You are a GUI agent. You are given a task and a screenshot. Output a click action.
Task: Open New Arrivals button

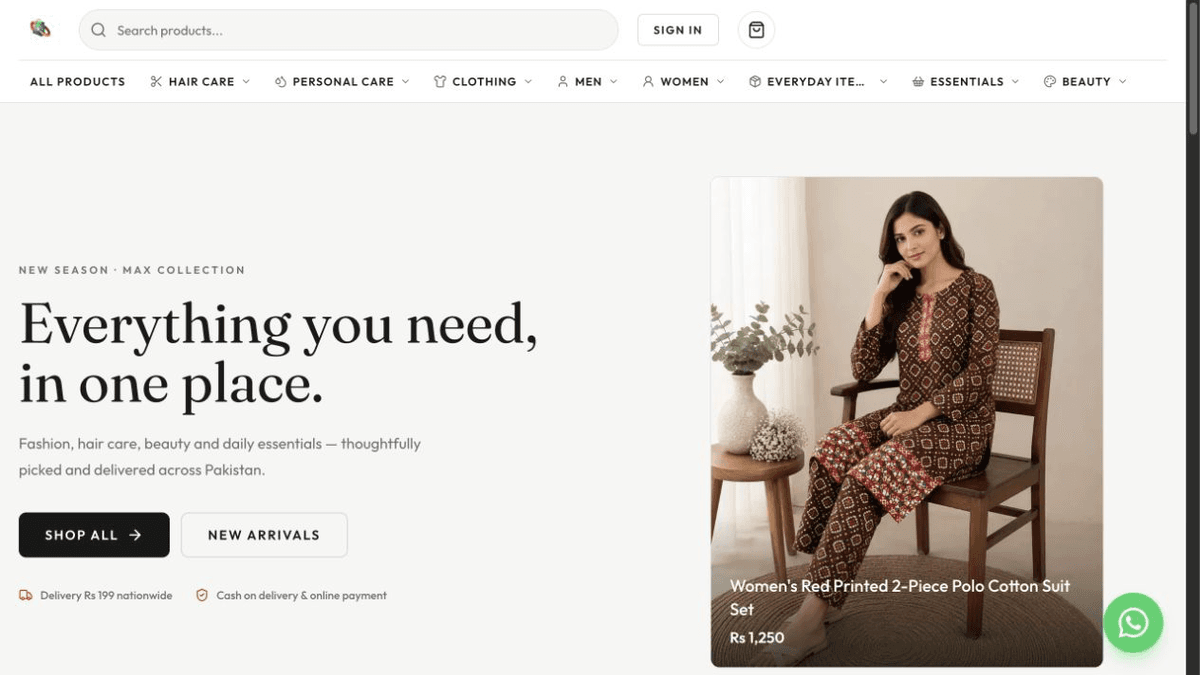coord(264,535)
